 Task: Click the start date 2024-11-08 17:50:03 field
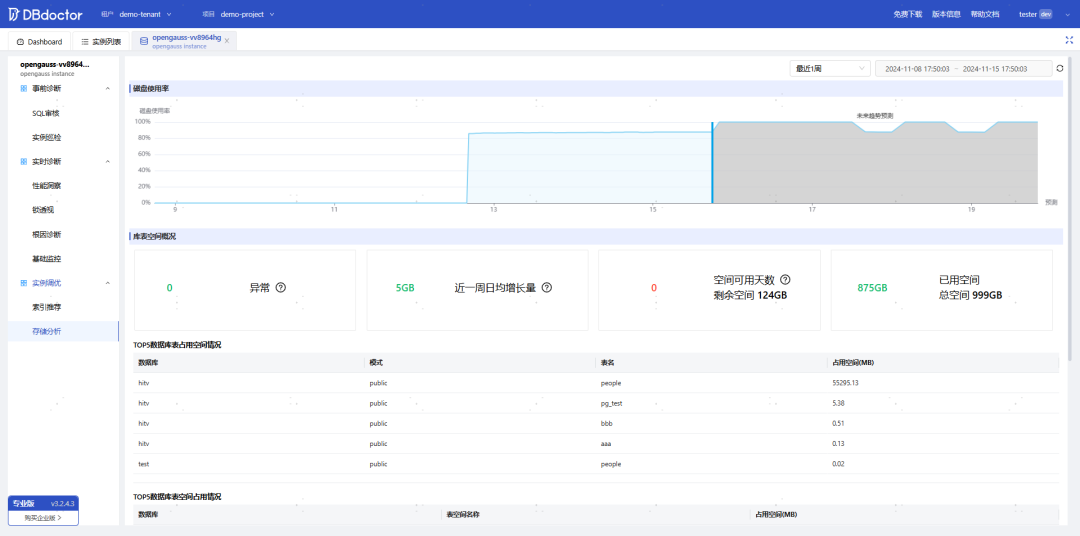(x=917, y=69)
